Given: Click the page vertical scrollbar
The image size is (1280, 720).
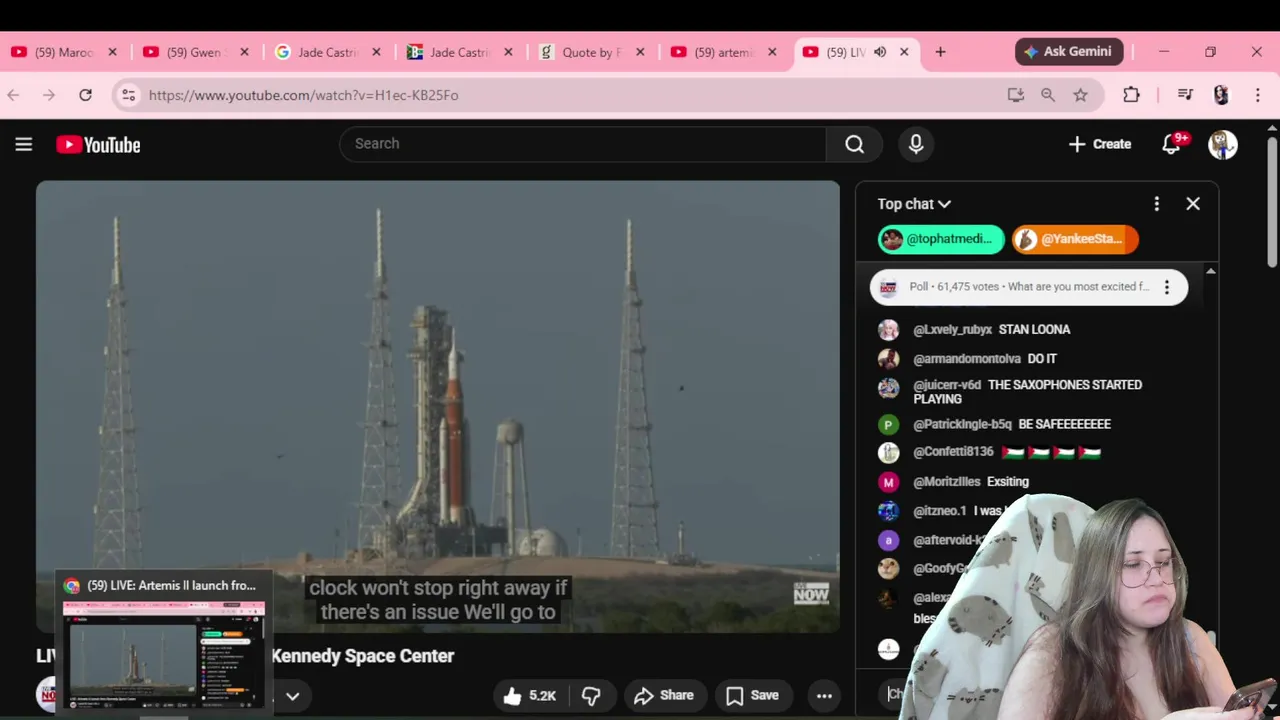Looking at the screenshot, I should coord(1272,200).
